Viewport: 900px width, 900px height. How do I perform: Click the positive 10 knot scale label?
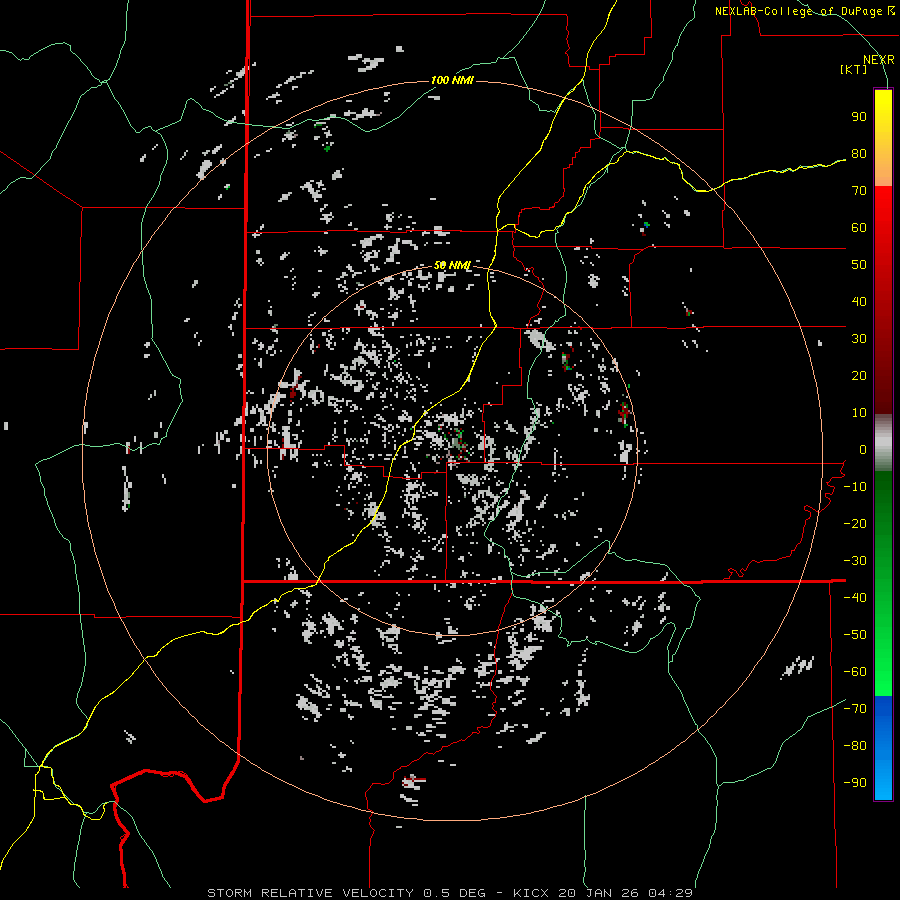pyautogui.click(x=859, y=413)
